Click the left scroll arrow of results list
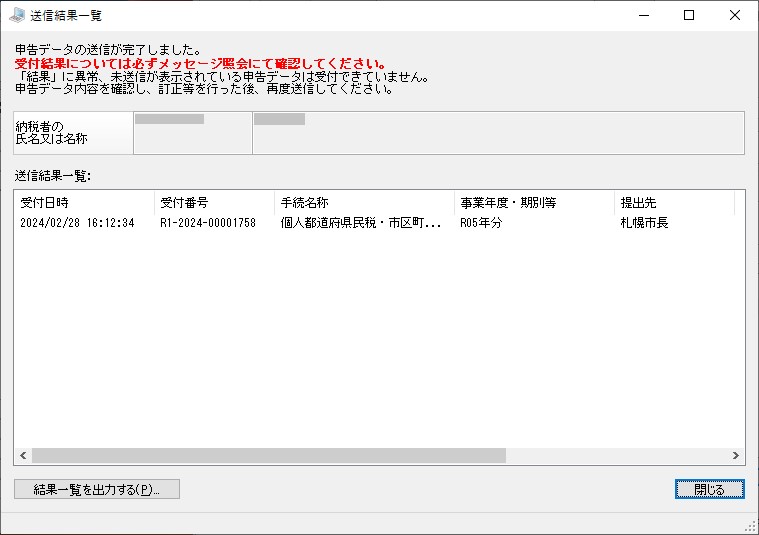 pyautogui.click(x=23, y=455)
